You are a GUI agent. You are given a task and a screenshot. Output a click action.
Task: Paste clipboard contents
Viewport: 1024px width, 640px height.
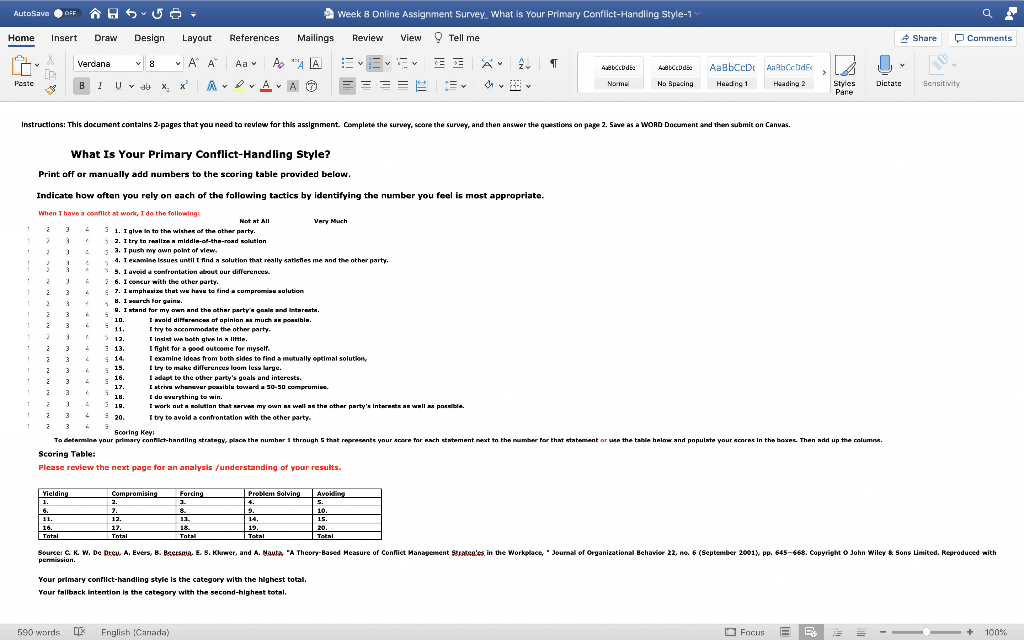[x=24, y=71]
